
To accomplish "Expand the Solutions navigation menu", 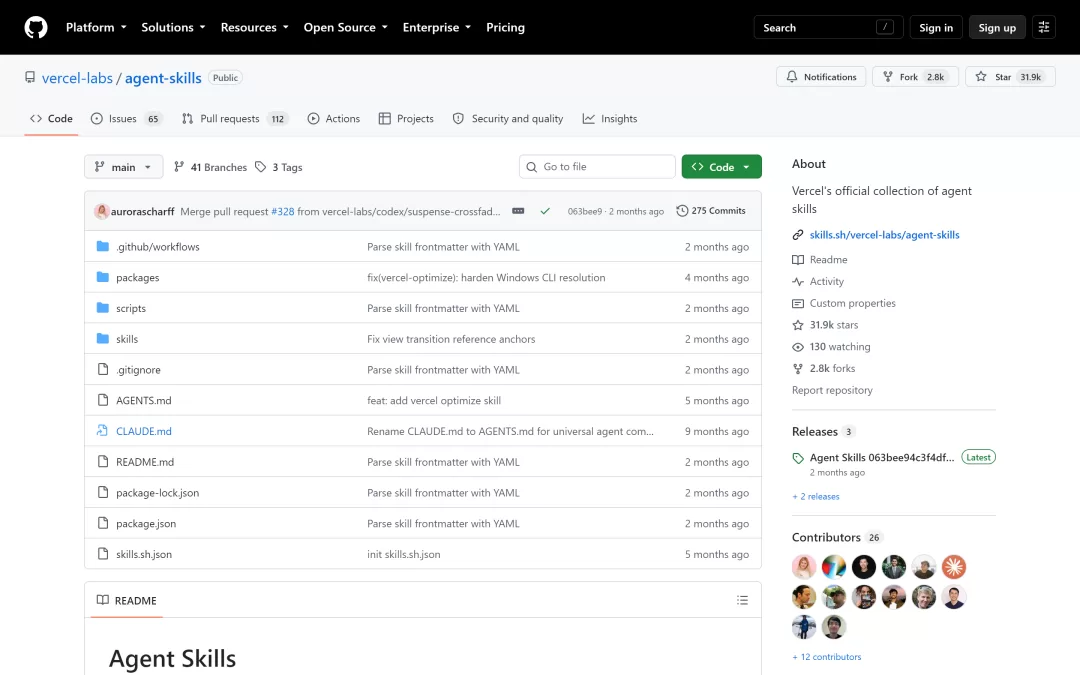I will tap(174, 28).
